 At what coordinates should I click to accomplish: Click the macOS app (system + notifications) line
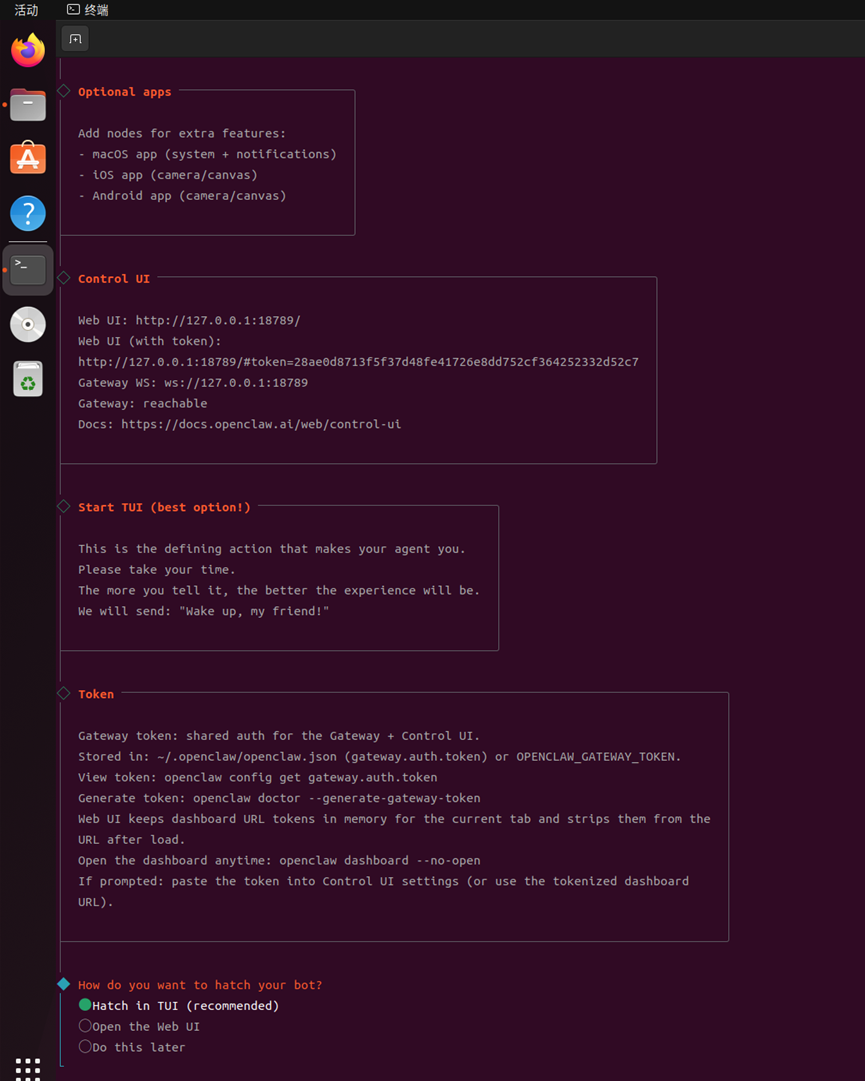click(207, 154)
